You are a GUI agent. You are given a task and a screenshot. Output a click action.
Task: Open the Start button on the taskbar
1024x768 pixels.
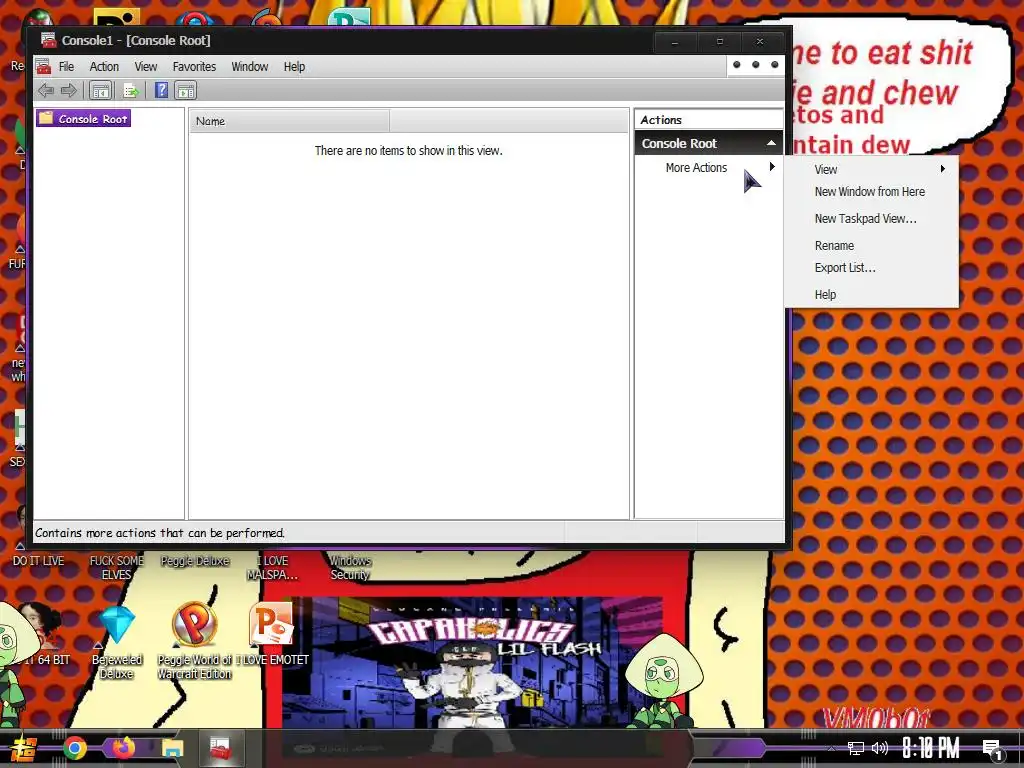pyautogui.click(x=22, y=748)
